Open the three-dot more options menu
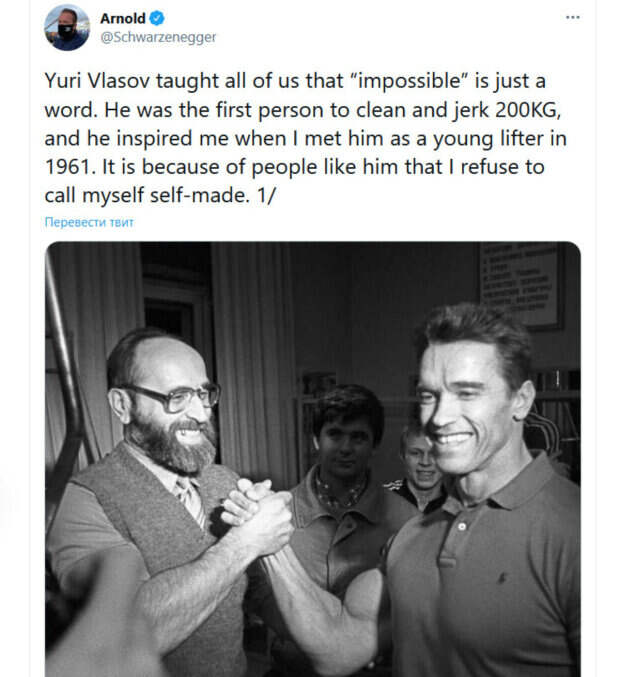The image size is (620, 677). point(572,17)
